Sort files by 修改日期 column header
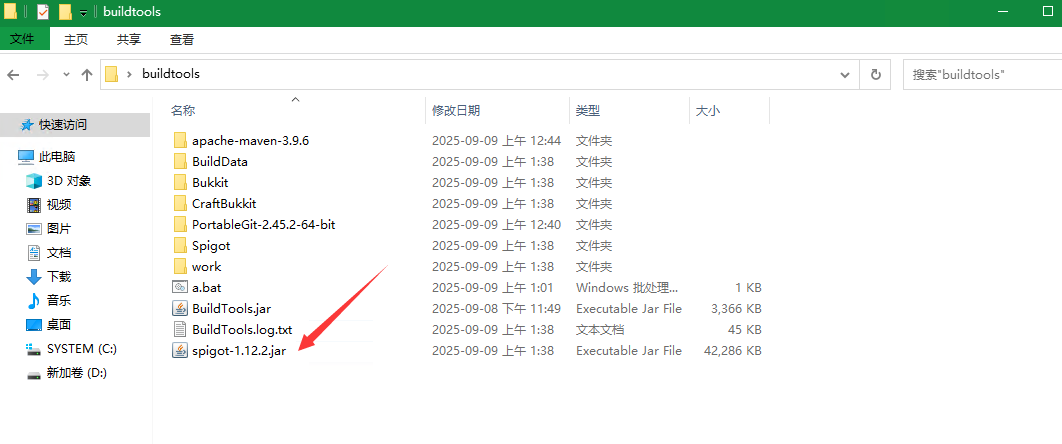 tap(456, 110)
